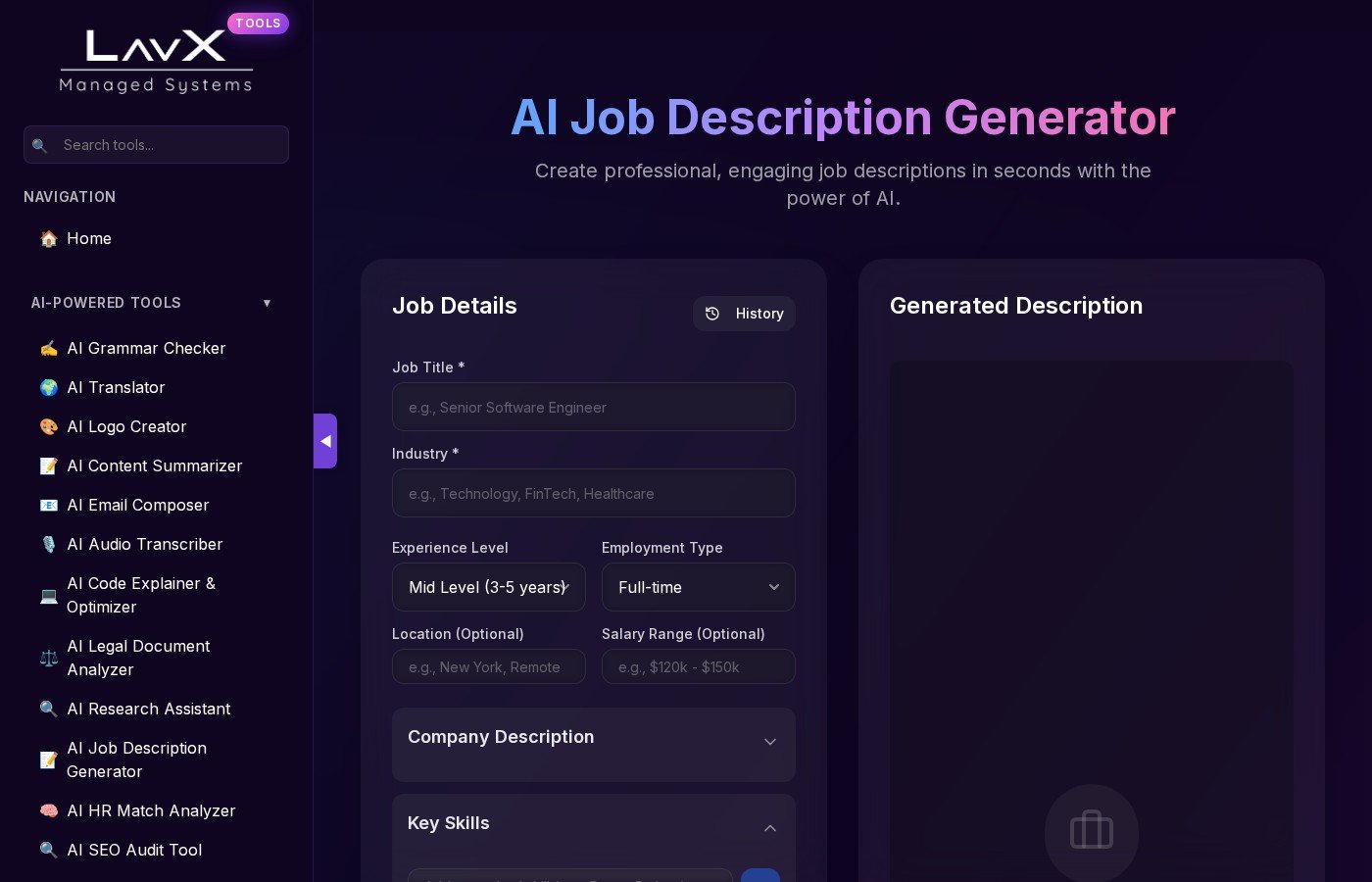
Task: Collapse the AI-Powered Tools section arrow
Action: tap(267, 303)
